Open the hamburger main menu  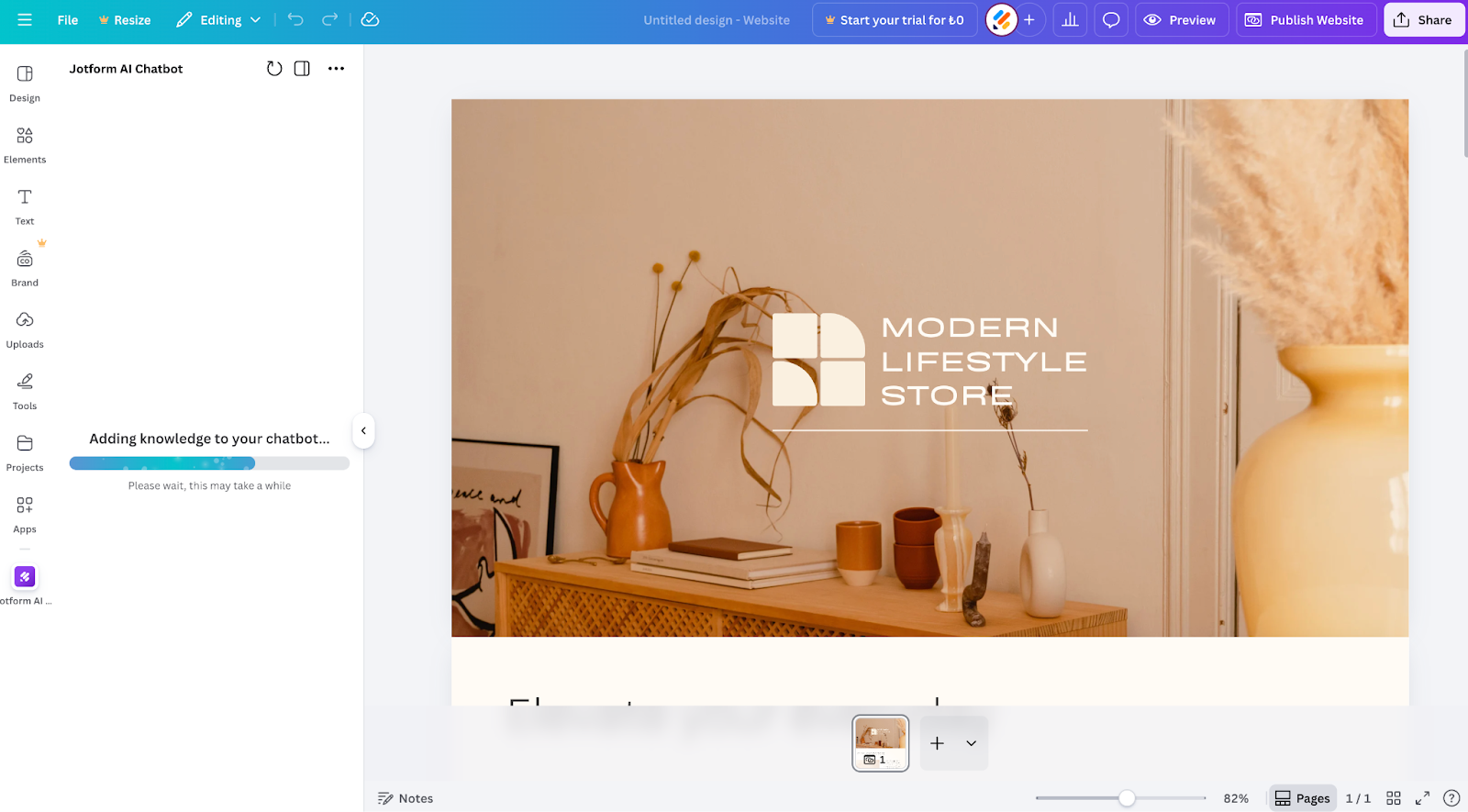tap(25, 19)
